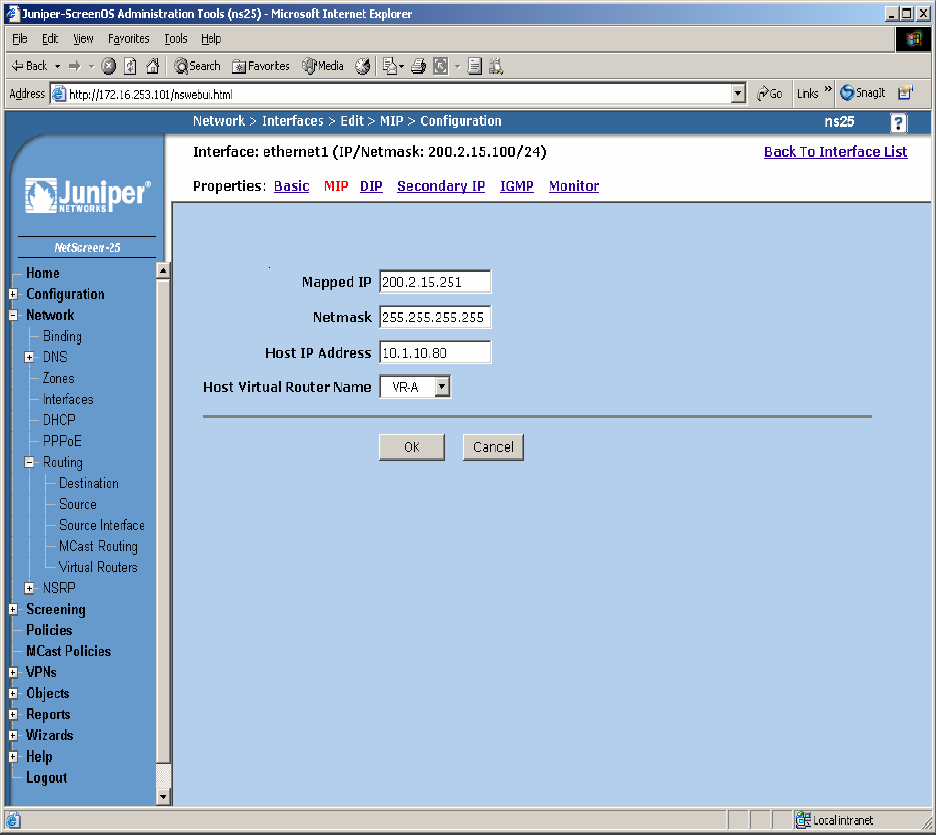
Task: Click the Edit page toolbar icon
Action: (x=441, y=66)
